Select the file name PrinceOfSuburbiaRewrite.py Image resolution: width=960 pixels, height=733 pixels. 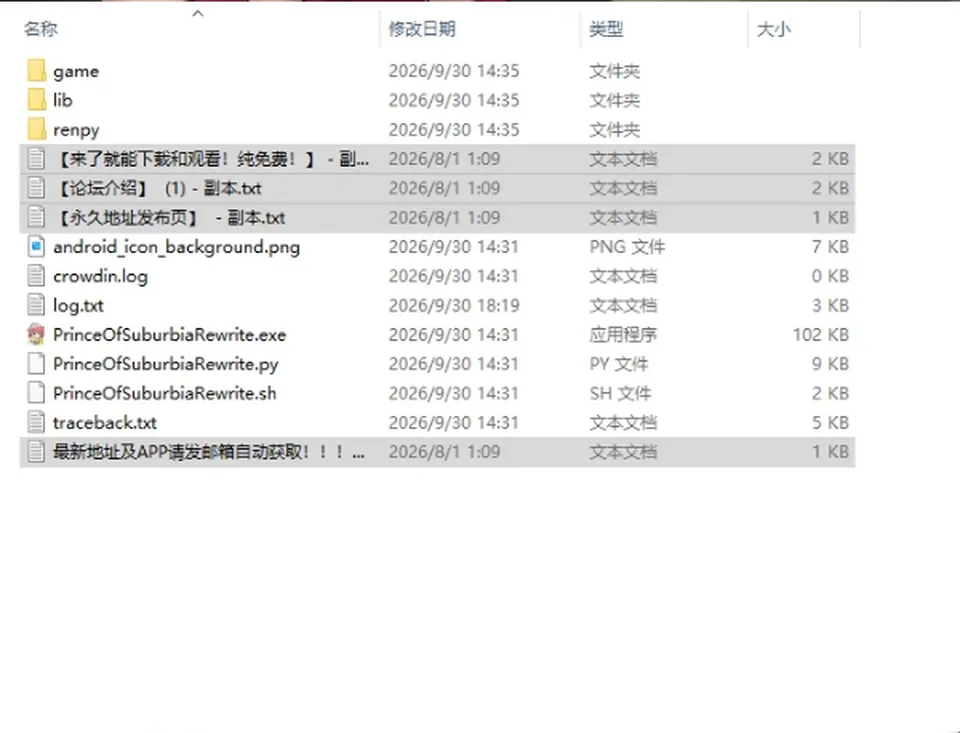click(x=166, y=364)
